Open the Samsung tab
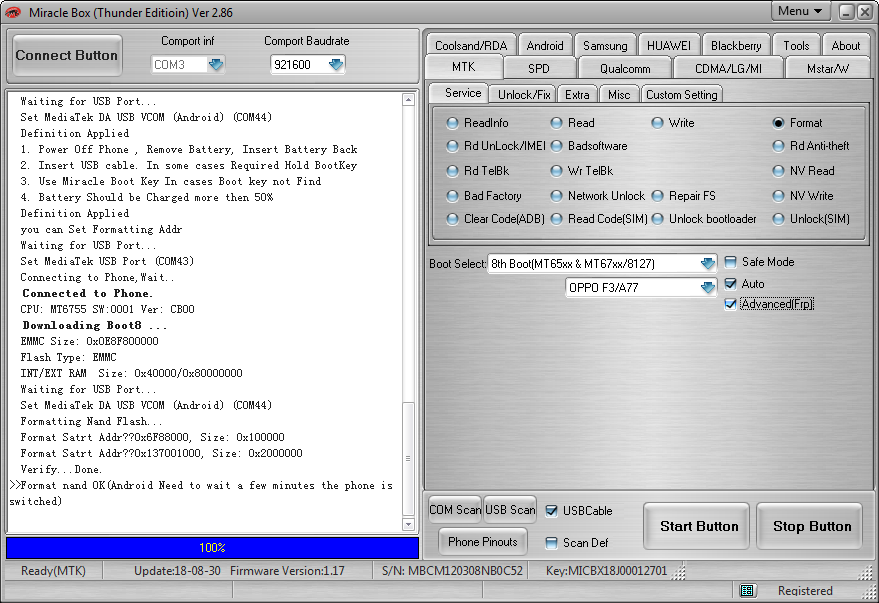 coord(605,45)
